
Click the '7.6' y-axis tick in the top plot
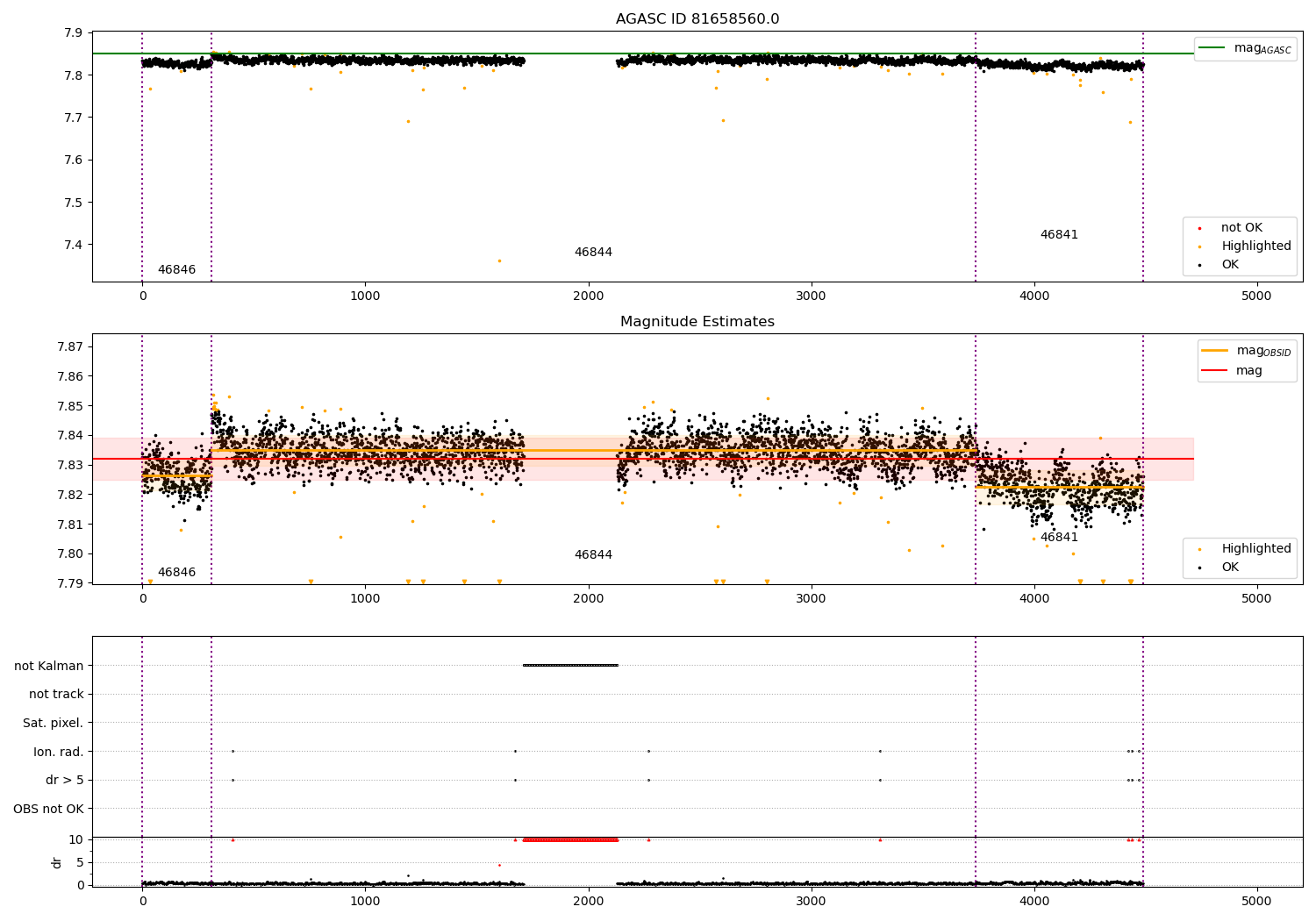coord(73,161)
